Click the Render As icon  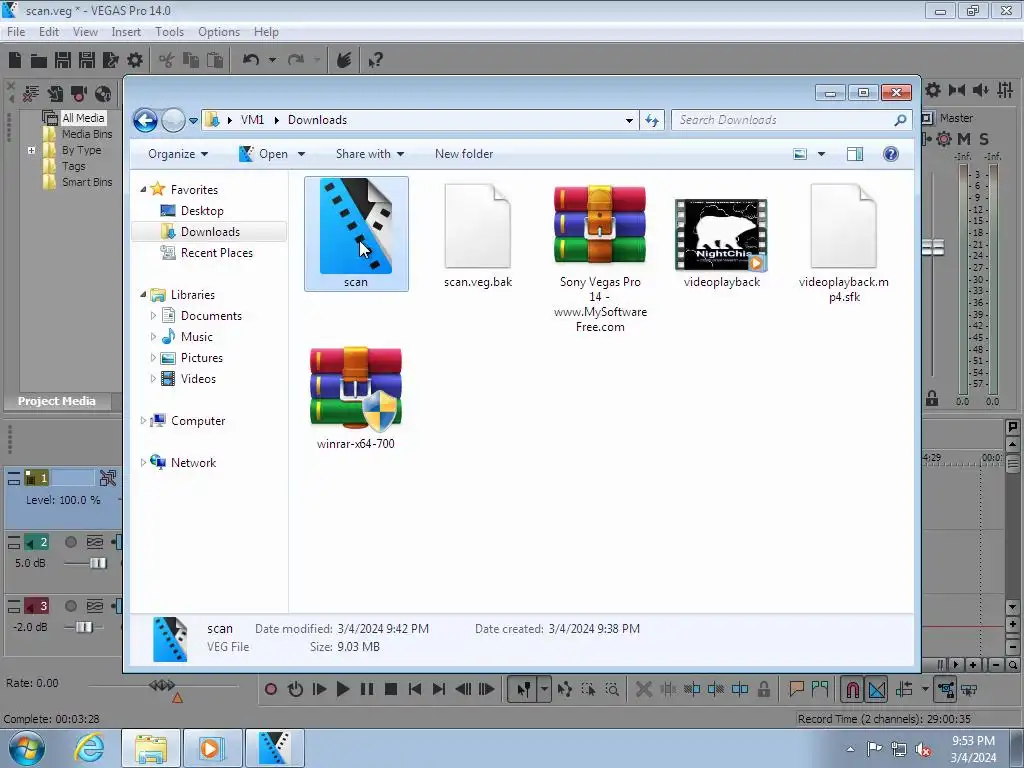point(111,60)
